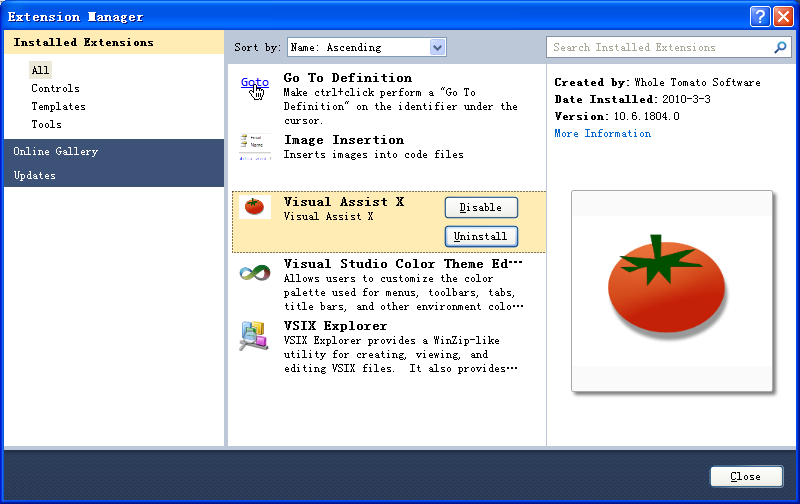Open the More Information link
The image size is (800, 504).
[x=603, y=133]
